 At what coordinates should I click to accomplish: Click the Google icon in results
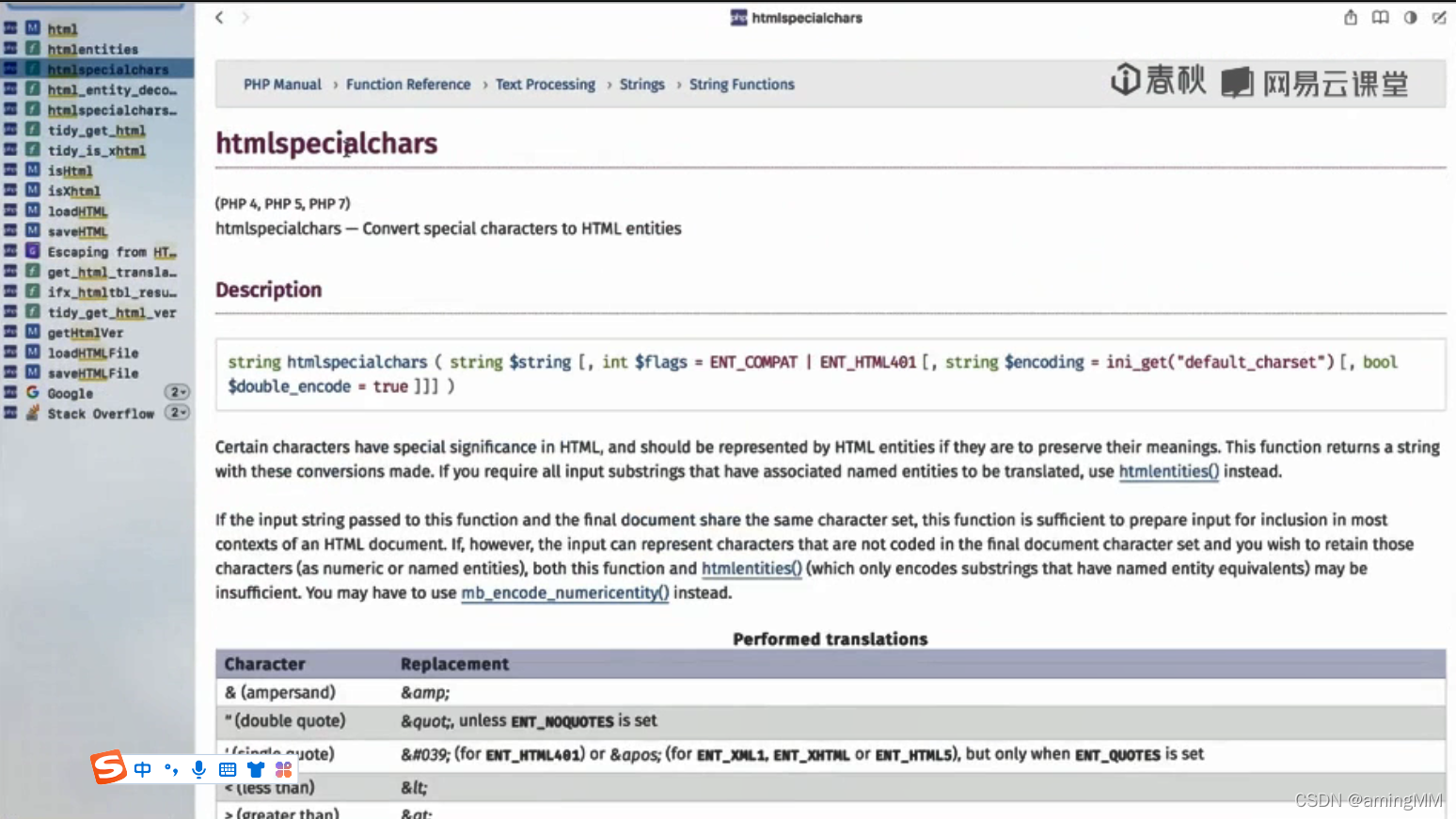33,393
